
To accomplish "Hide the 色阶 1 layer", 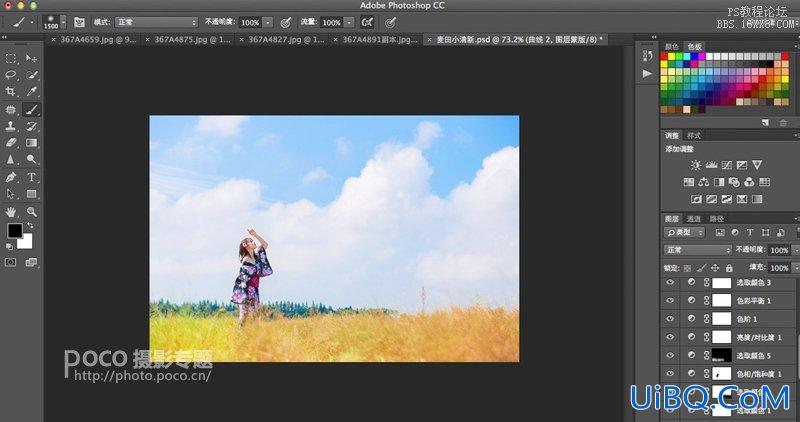I will (670, 318).
